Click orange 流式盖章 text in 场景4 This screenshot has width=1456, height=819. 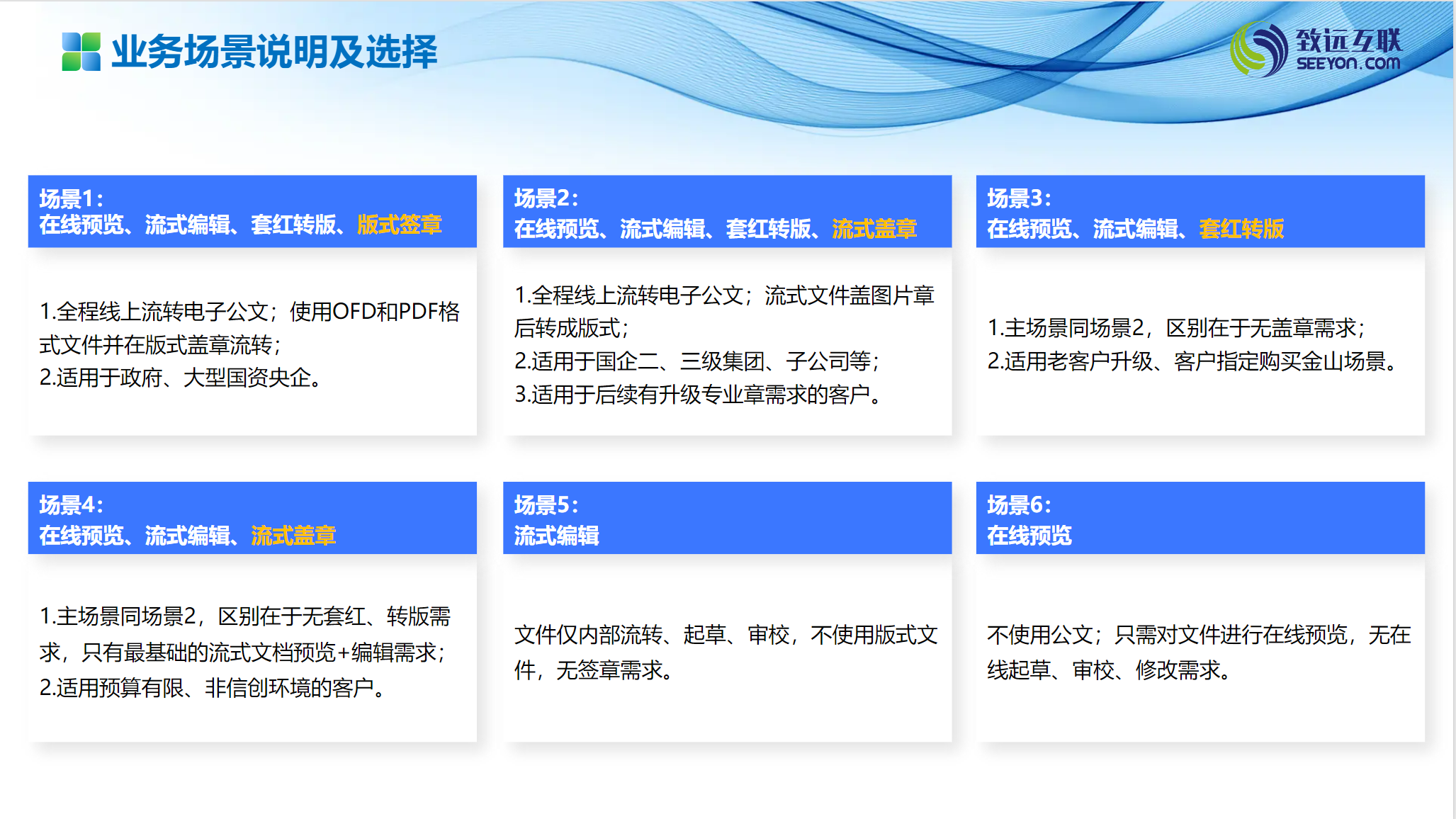click(293, 536)
